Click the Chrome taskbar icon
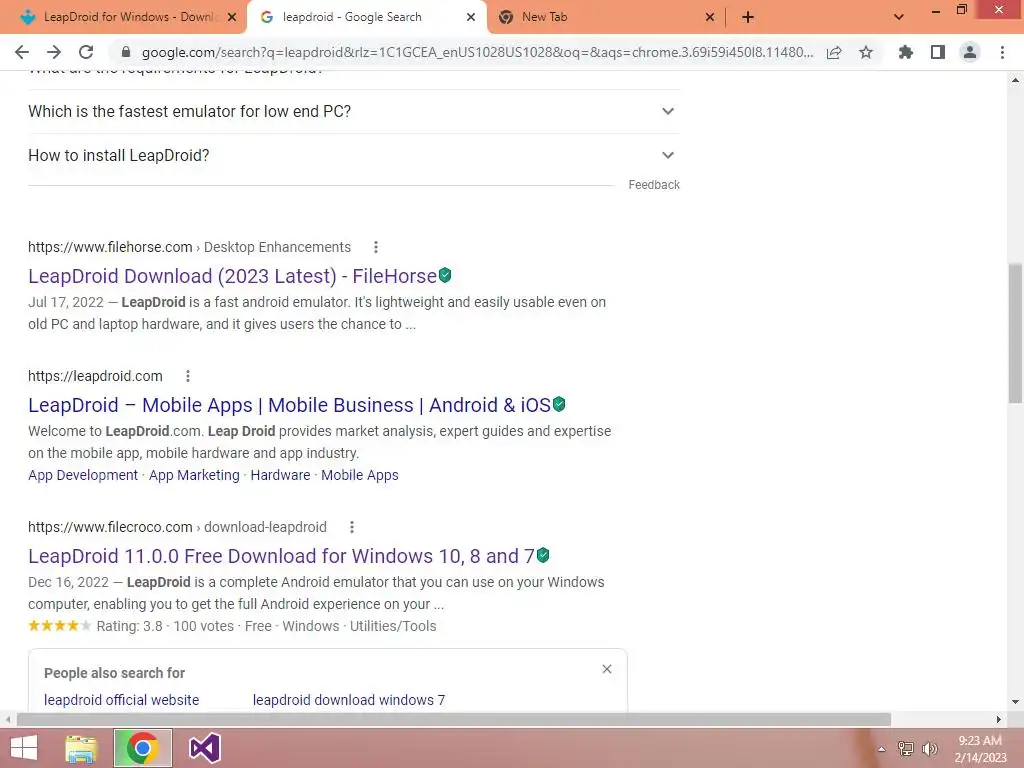This screenshot has width=1024, height=768. 142,748
